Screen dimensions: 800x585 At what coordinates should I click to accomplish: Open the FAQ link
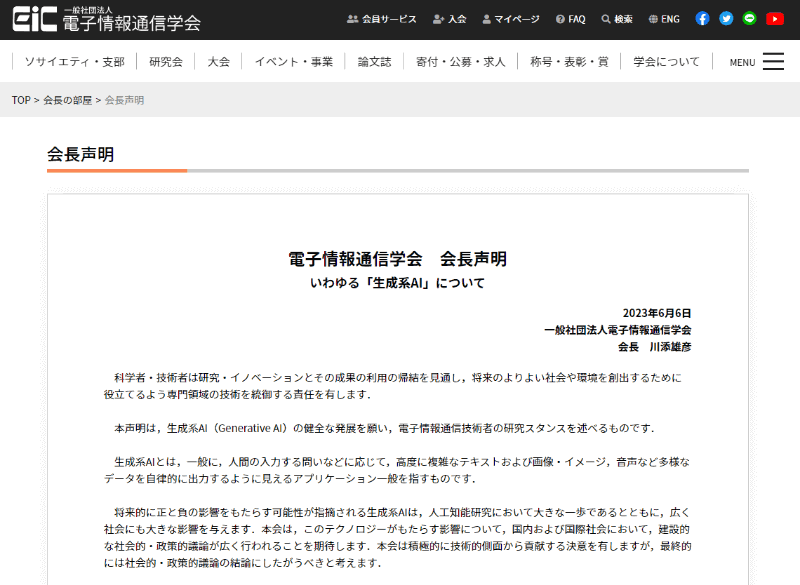point(570,19)
